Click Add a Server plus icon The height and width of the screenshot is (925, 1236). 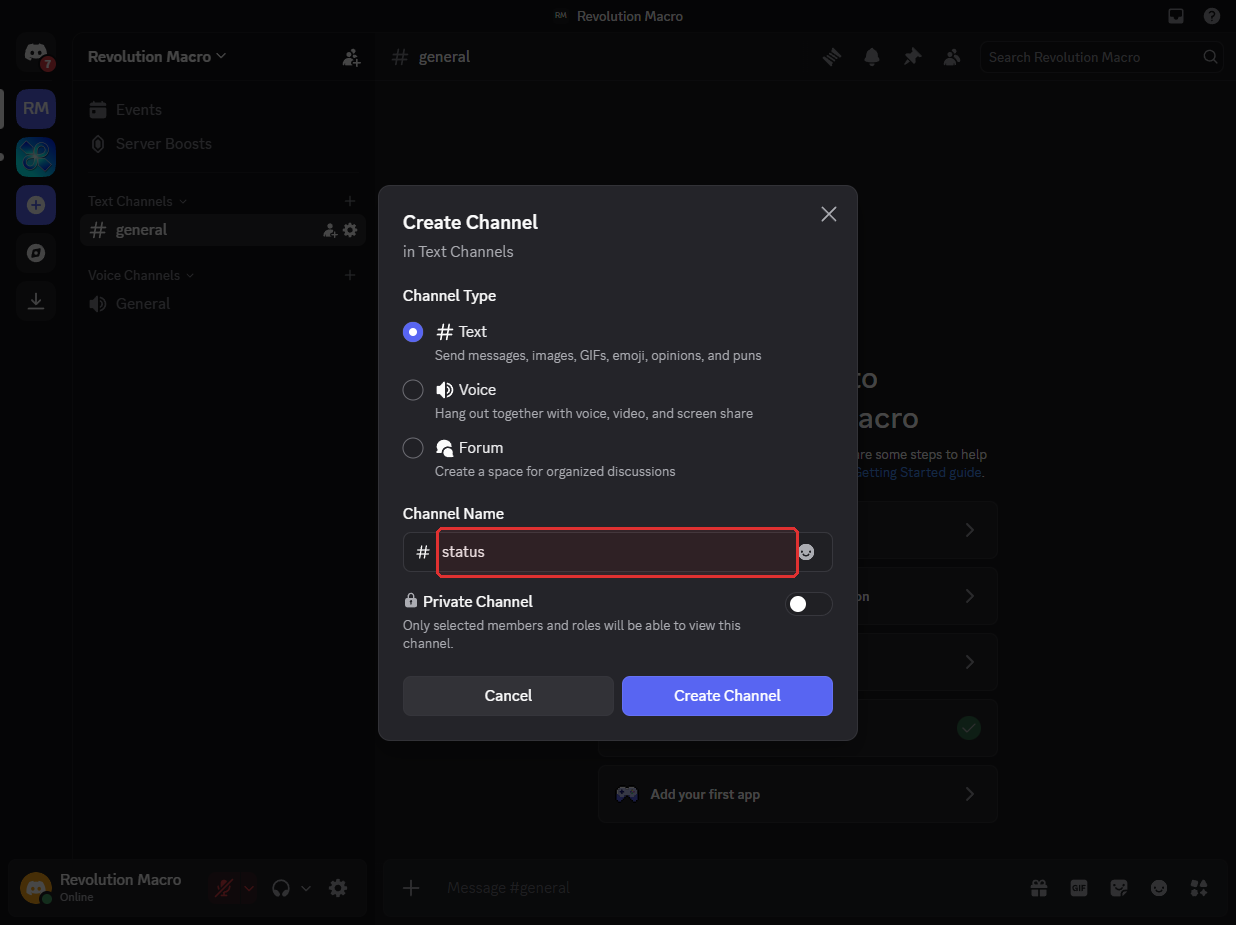36,205
